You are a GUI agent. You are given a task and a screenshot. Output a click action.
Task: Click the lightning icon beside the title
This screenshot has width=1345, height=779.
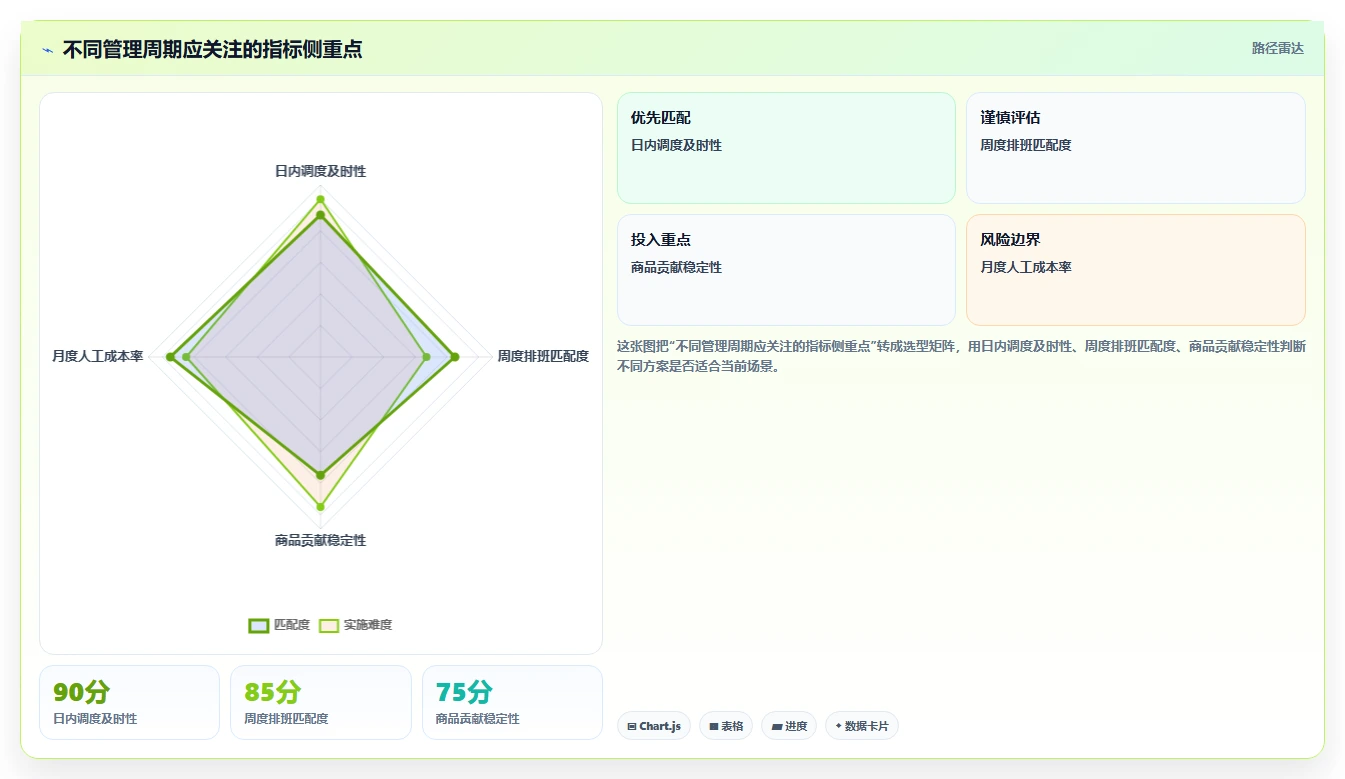coord(48,50)
